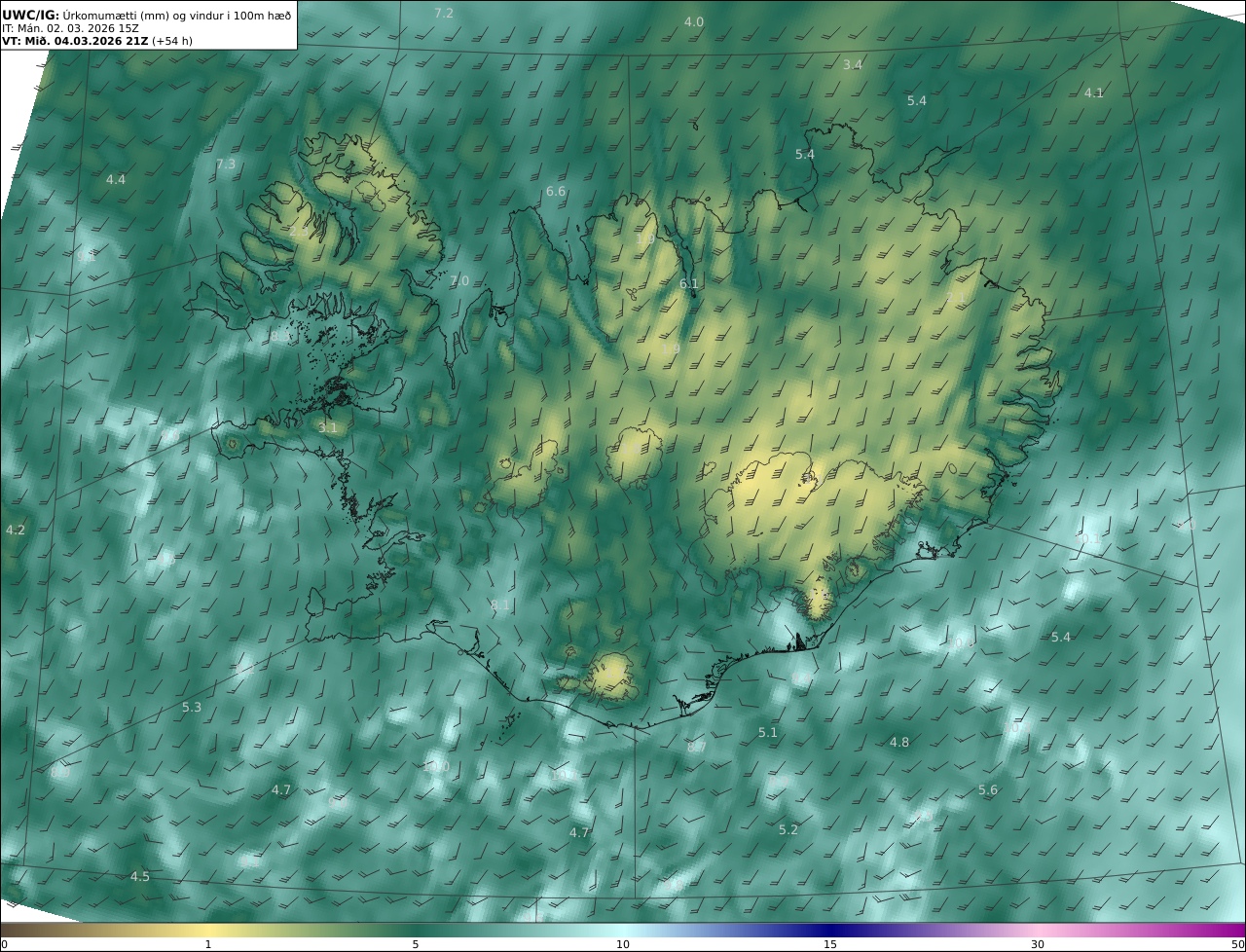Image resolution: width=1246 pixels, height=952 pixels.
Task: Click the map value '4.8'
Action: tap(899, 742)
